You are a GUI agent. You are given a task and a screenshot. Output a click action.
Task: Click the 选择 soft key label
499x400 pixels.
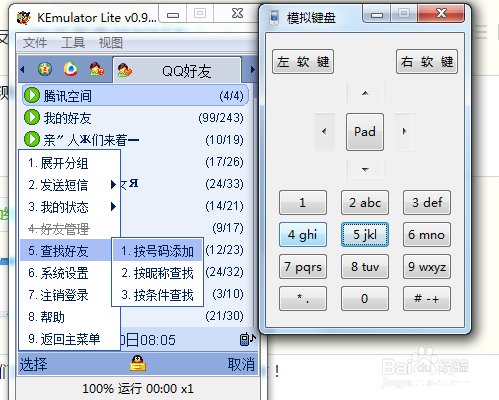pos(33,364)
